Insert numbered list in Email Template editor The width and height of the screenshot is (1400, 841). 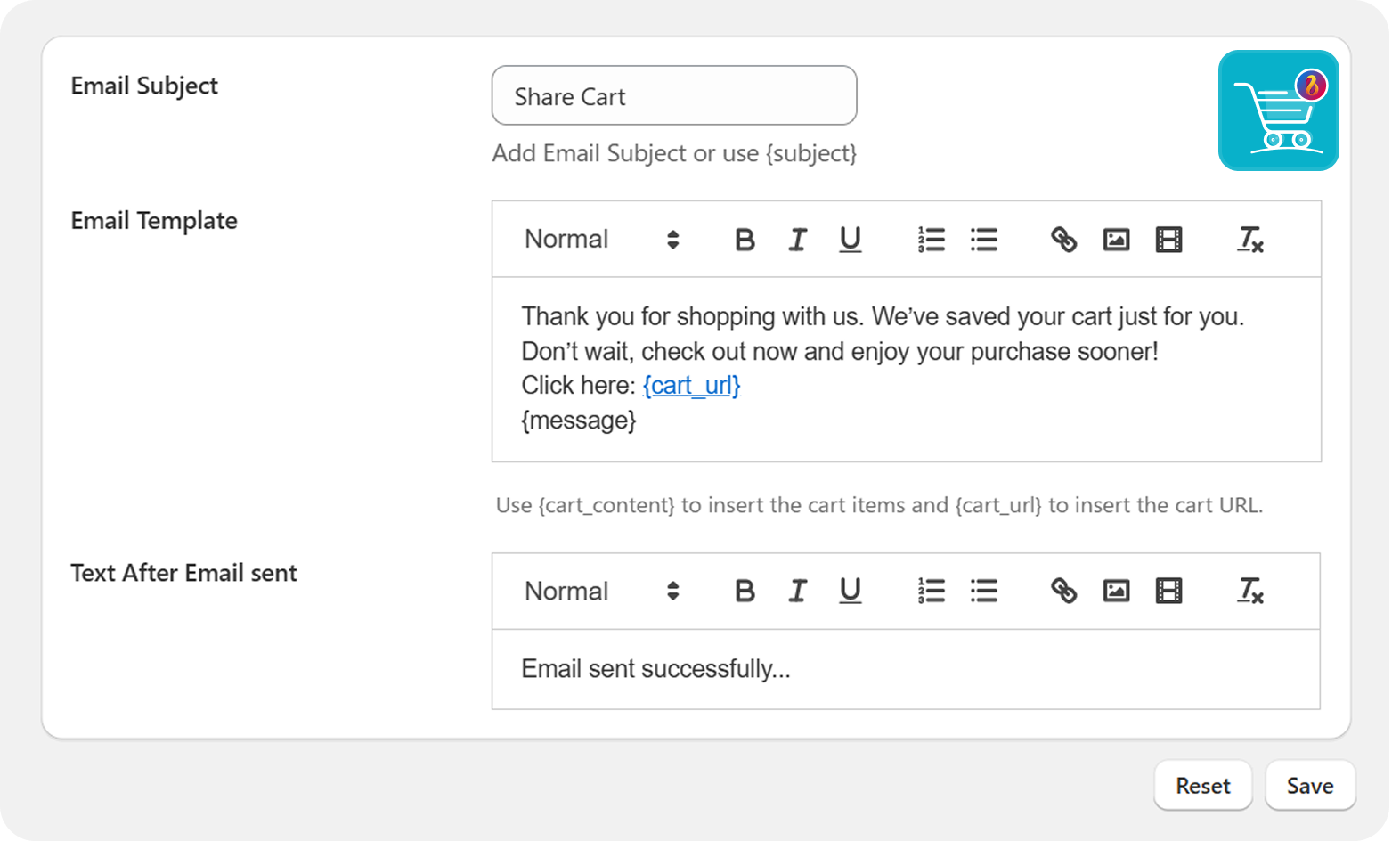coord(931,240)
